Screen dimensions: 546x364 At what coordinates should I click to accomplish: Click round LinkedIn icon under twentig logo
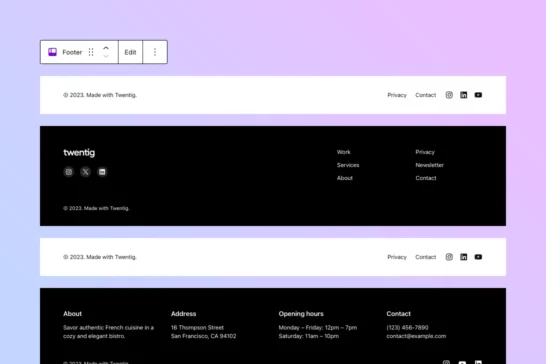pos(102,172)
